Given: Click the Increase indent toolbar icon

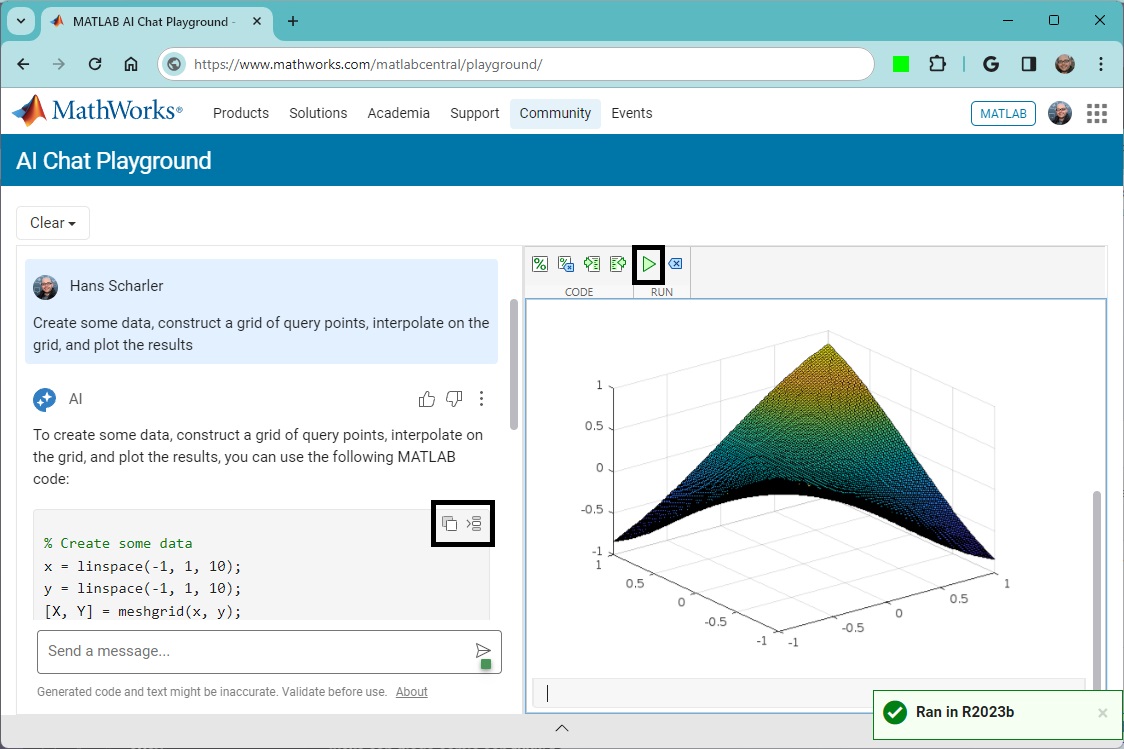Looking at the screenshot, I should [x=592, y=264].
